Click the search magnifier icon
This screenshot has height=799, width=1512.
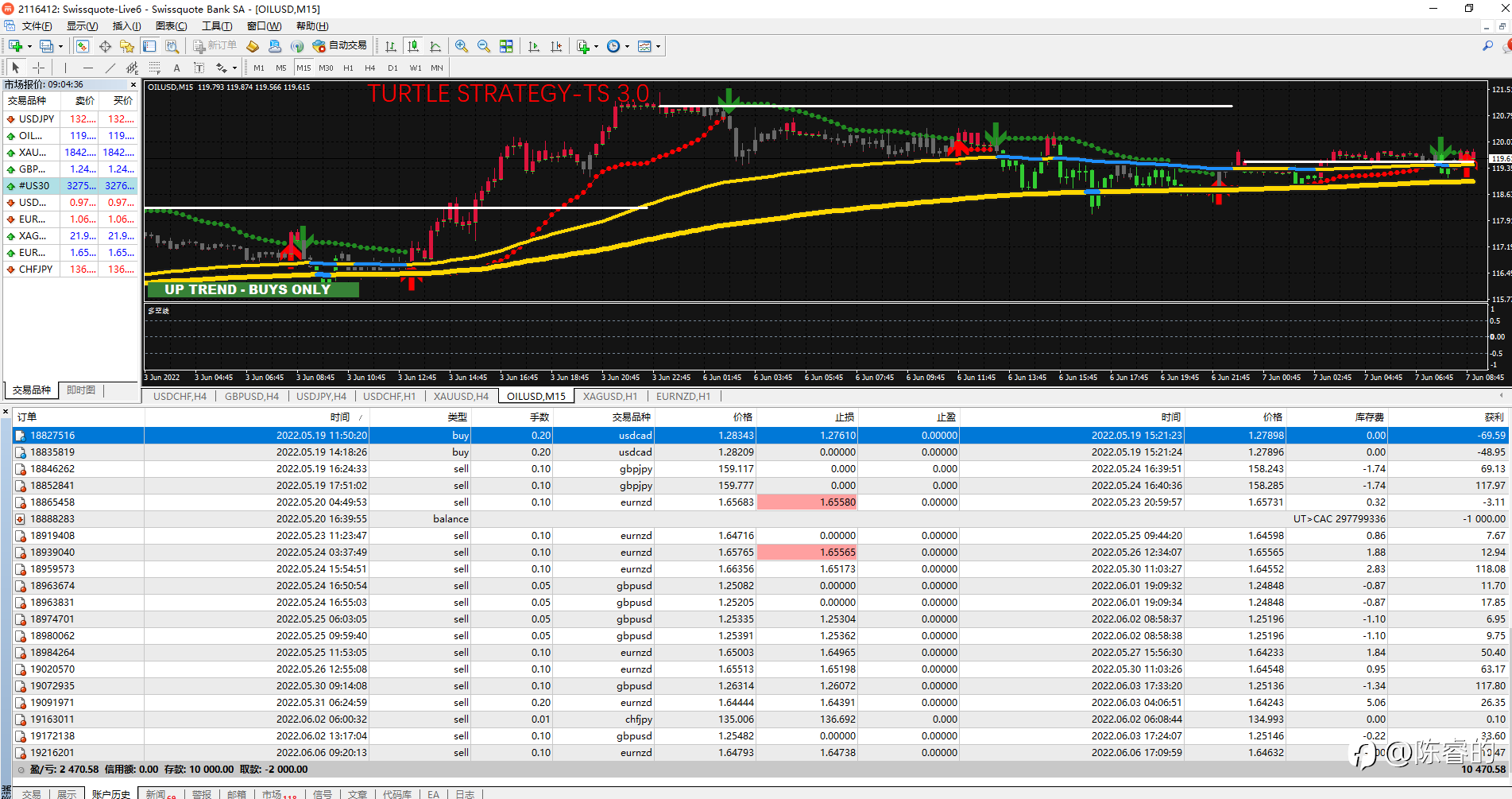1487,46
